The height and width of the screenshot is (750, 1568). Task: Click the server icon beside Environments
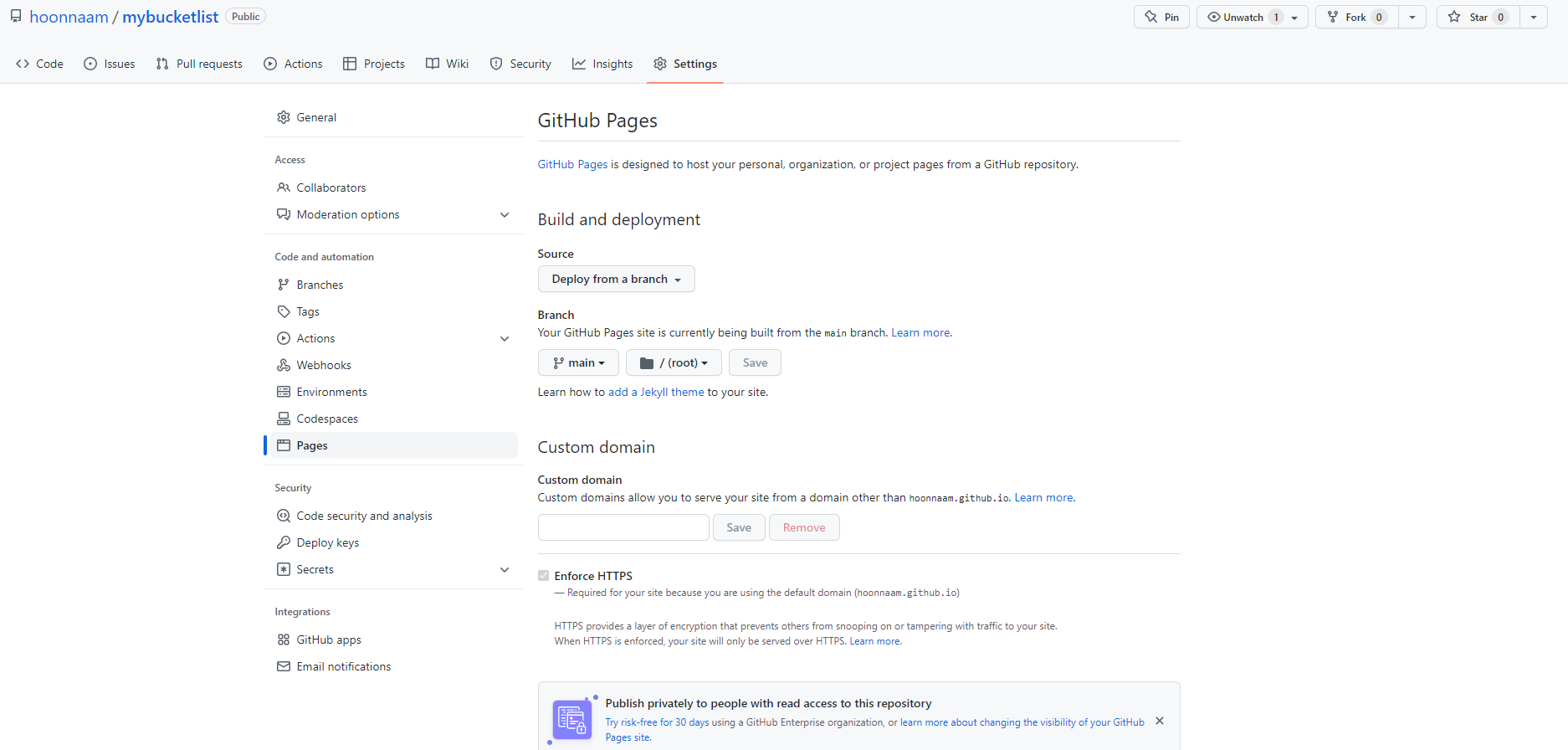284,392
